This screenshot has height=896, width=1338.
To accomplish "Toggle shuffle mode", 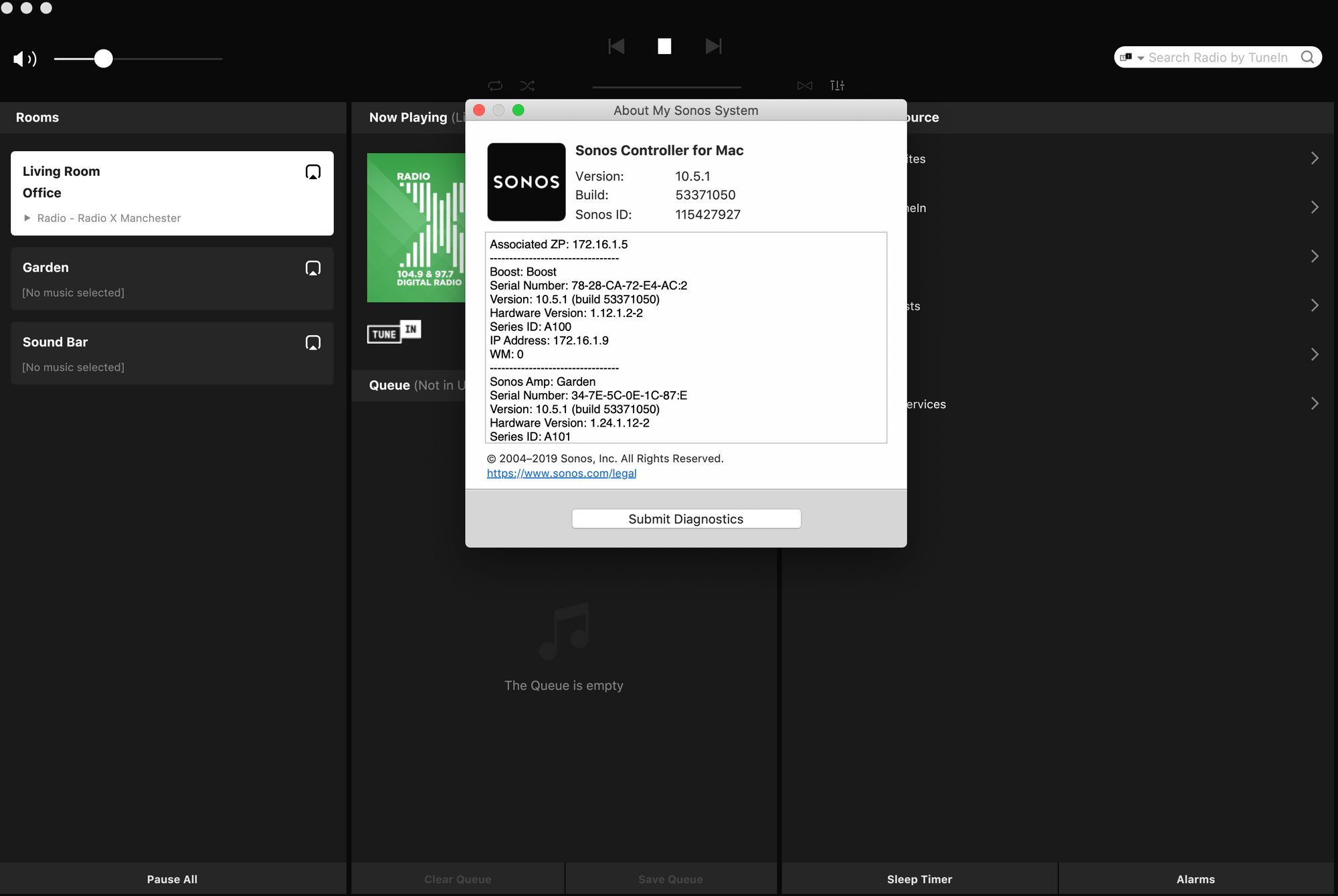I will click(x=527, y=86).
